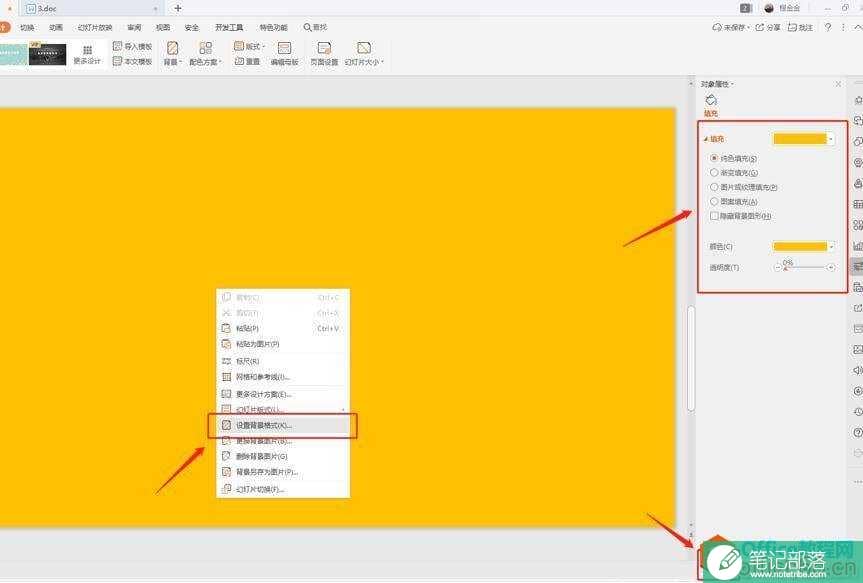
Task: Choose 标尺(R) (ruler) in context menu
Action: pos(283,361)
